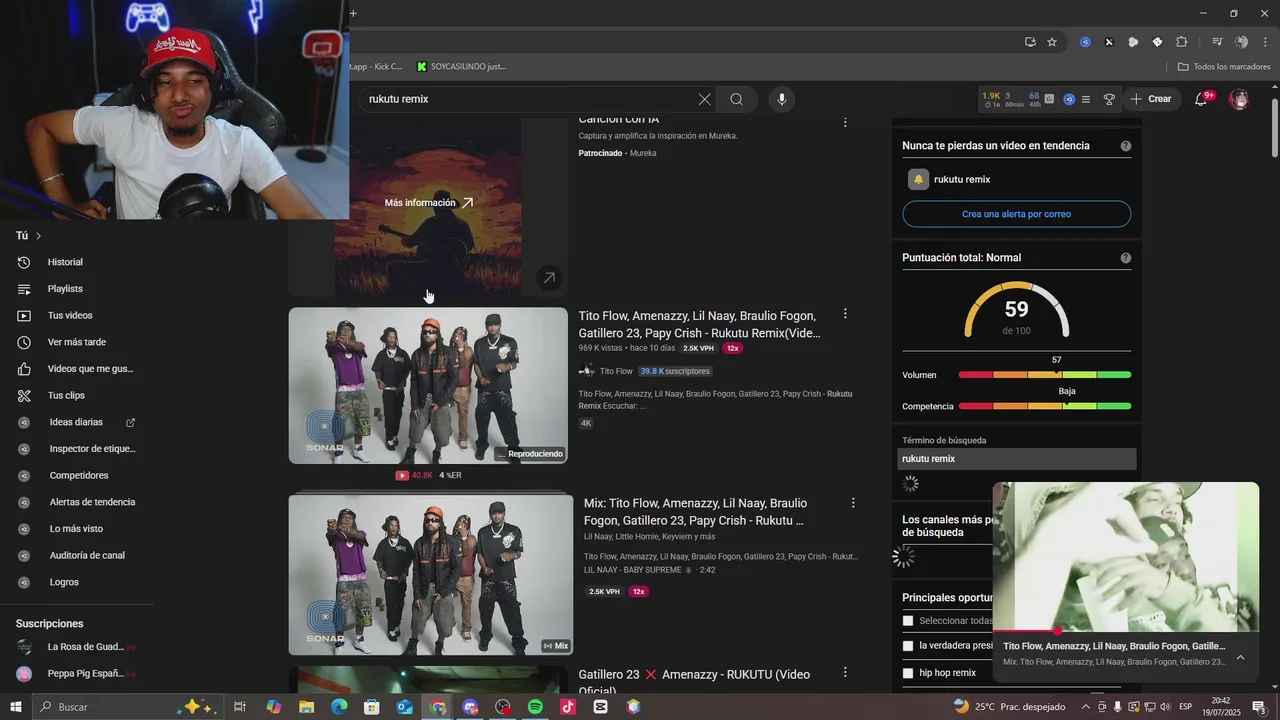Open the vidIQ trophy icon
The height and width of the screenshot is (720, 1280).
coord(1109,99)
